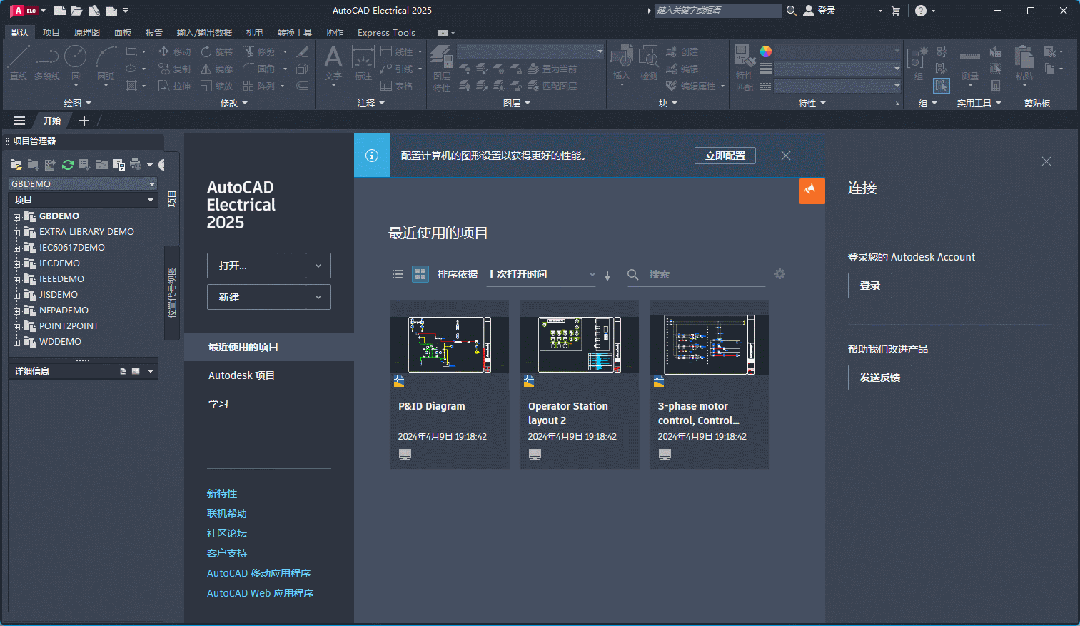Select Autodesk 项目 in start page sidebar
1080x626 pixels.
click(241, 375)
